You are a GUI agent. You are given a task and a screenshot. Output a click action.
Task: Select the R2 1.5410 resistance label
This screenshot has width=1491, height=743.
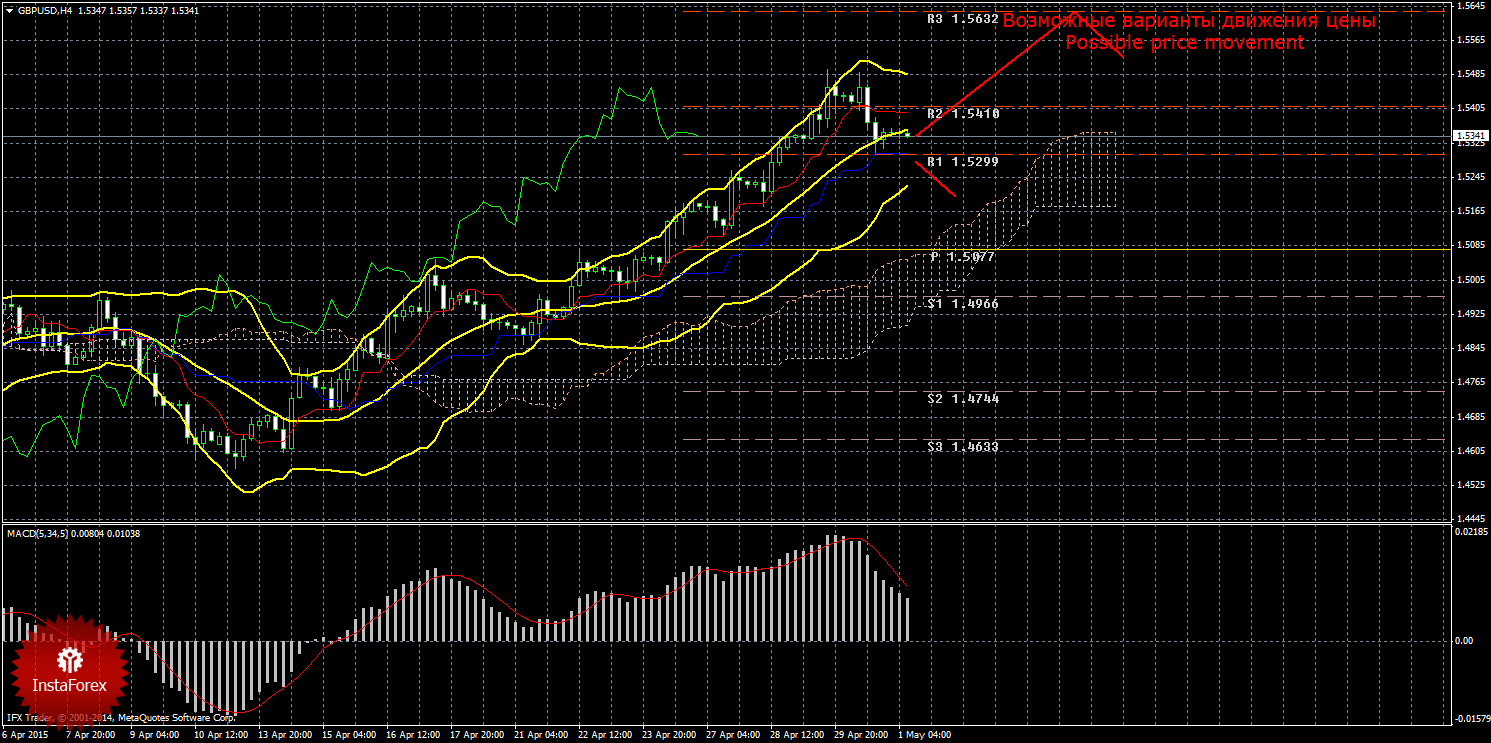962,114
